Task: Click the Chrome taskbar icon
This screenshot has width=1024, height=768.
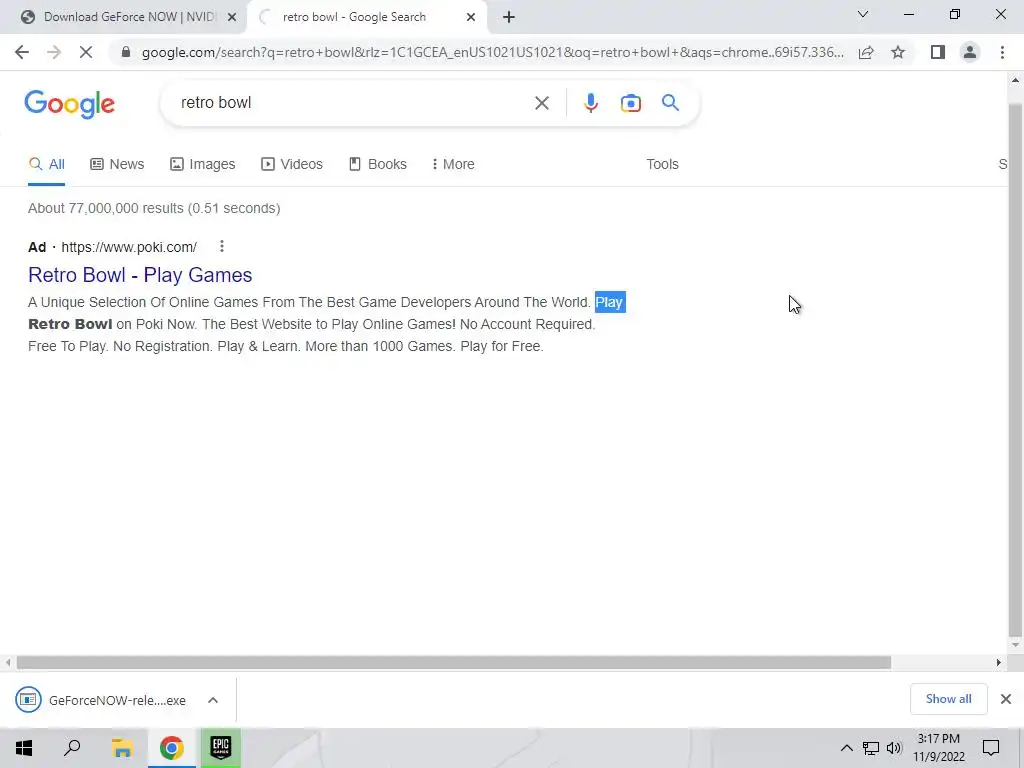Action: (171, 748)
